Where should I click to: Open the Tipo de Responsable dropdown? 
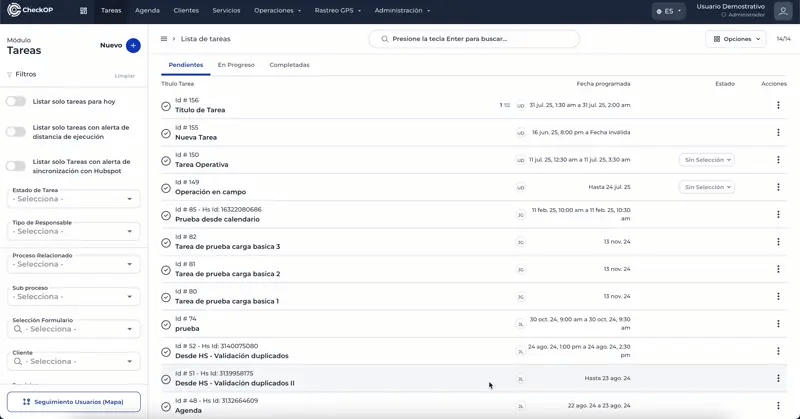click(x=73, y=231)
